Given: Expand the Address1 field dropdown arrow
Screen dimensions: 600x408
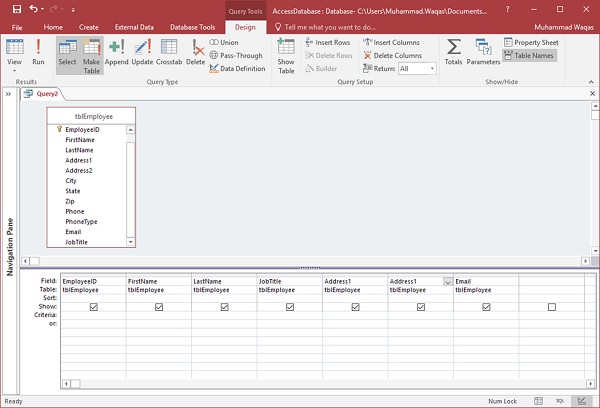Looking at the screenshot, I should click(446, 282).
